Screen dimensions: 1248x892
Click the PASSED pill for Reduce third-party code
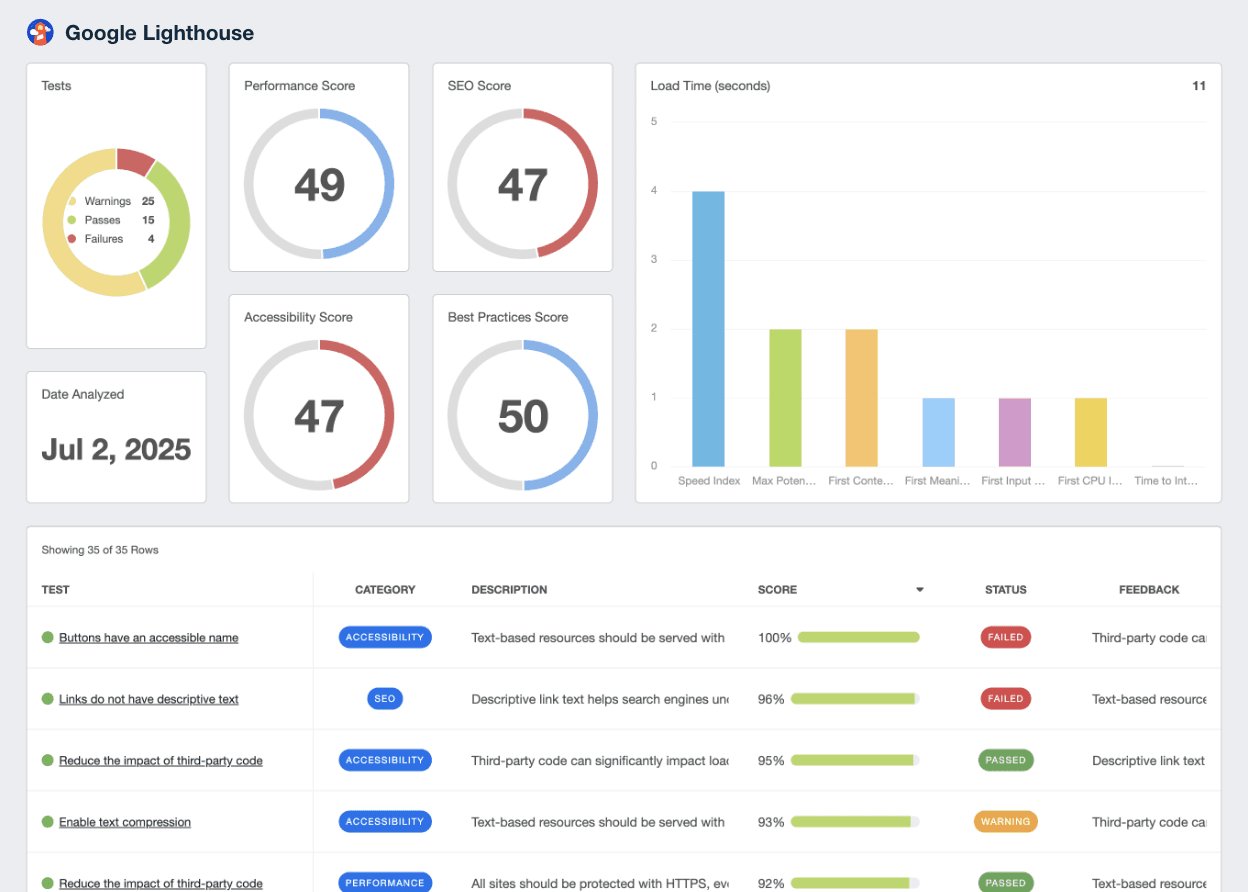coord(1005,759)
